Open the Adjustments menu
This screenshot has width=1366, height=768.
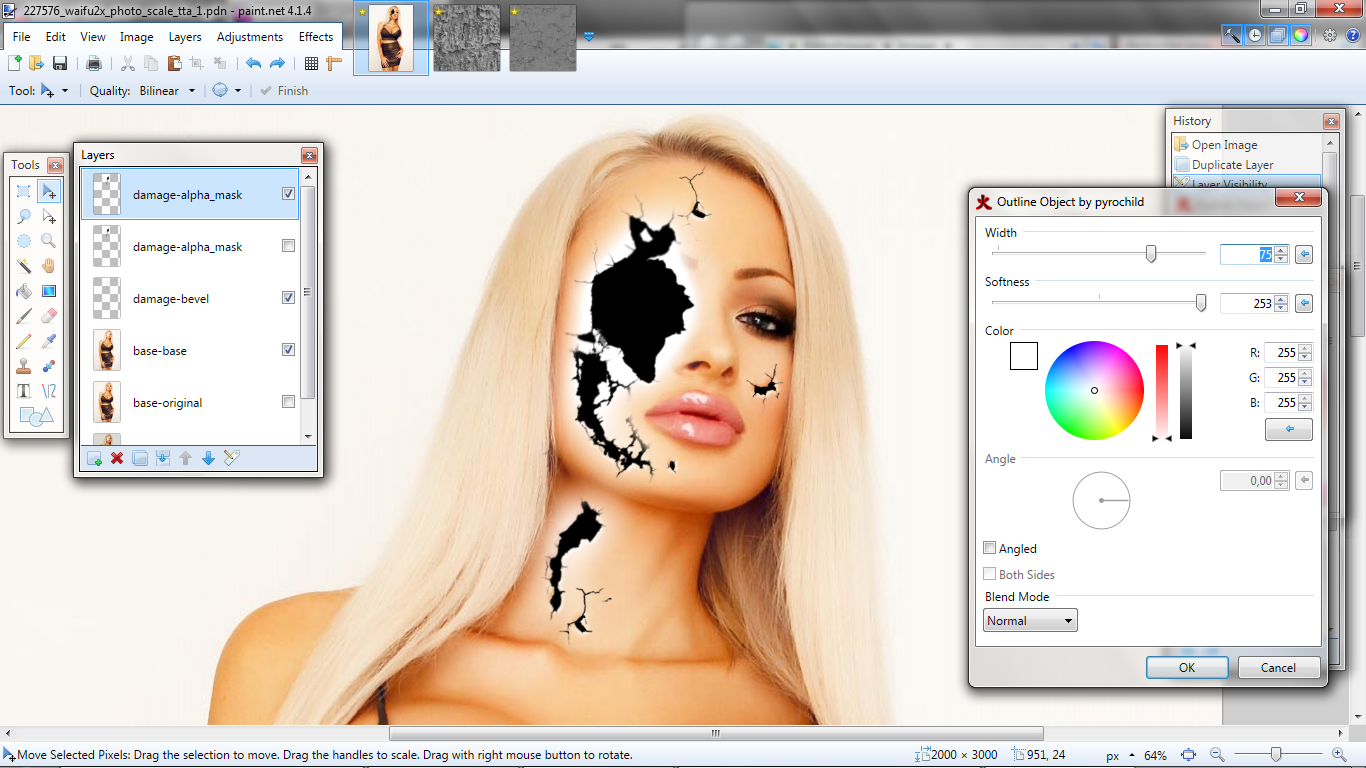[x=250, y=37]
